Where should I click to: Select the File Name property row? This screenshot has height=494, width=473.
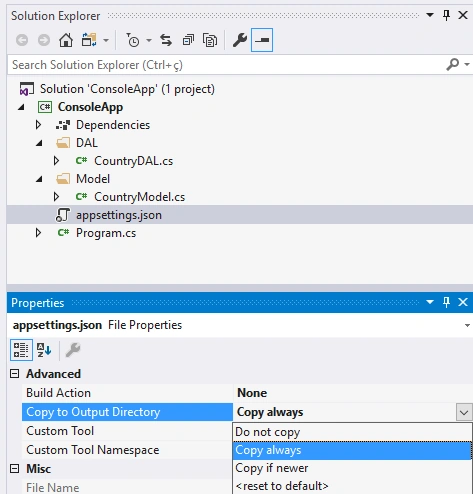(x=127, y=487)
